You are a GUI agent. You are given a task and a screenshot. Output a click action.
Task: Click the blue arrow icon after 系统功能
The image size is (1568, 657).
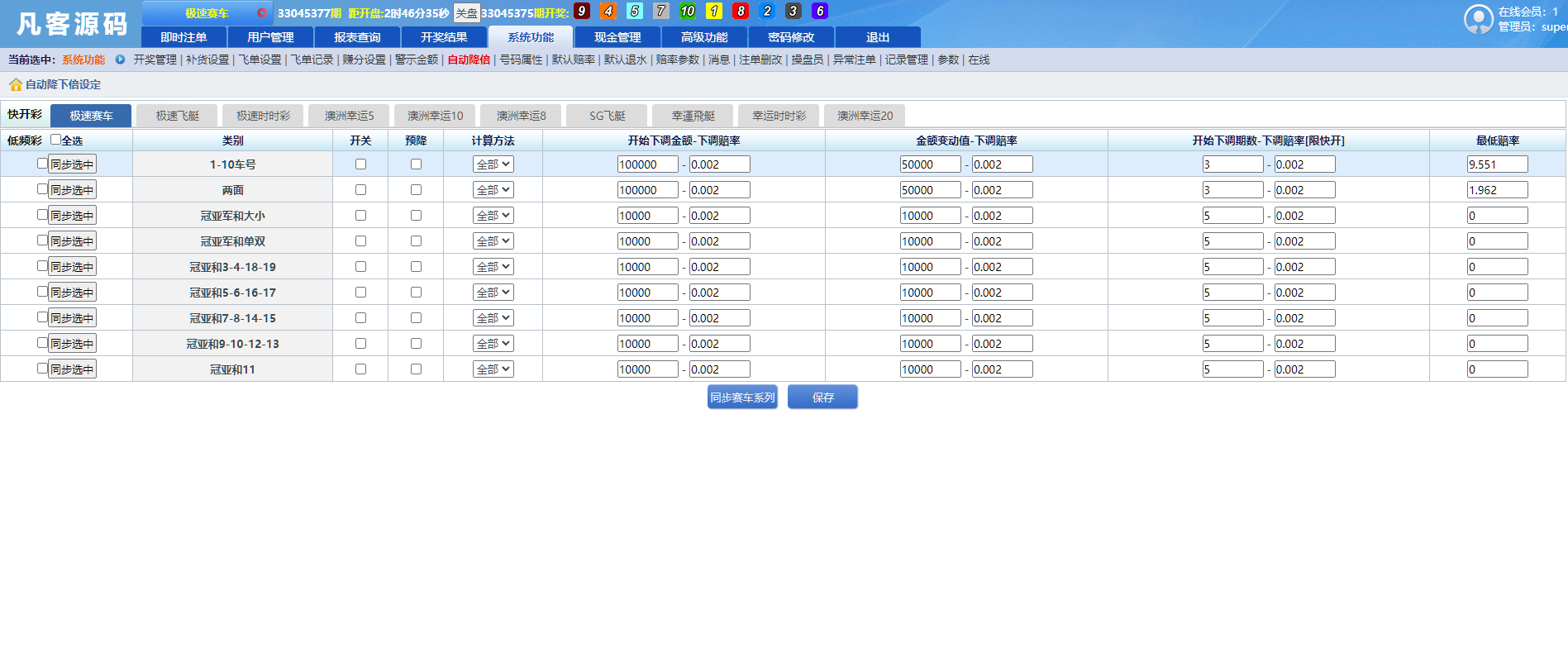(x=121, y=60)
